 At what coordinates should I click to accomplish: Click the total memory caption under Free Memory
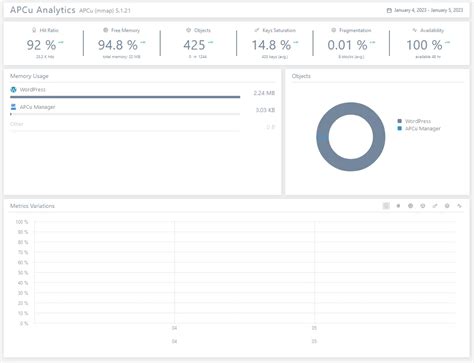(x=121, y=57)
